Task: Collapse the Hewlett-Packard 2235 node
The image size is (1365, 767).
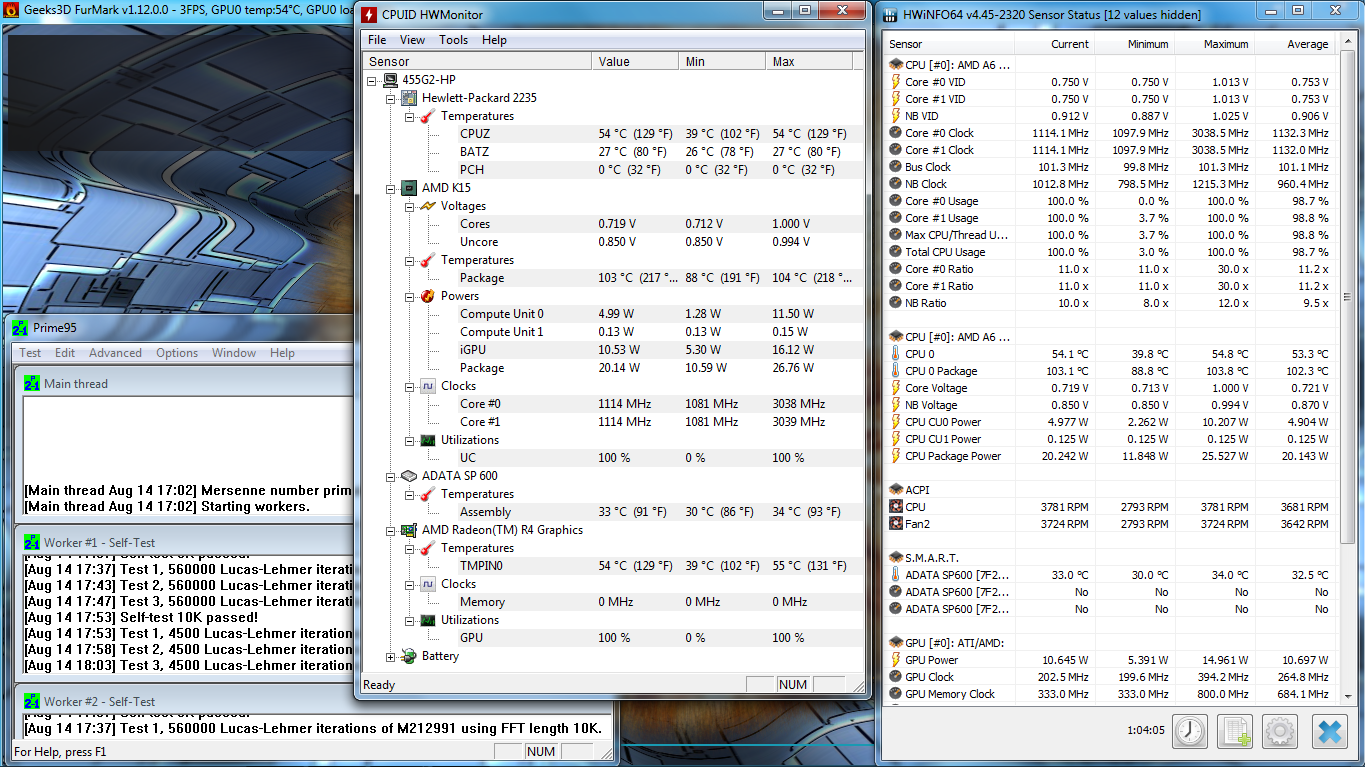Action: click(x=391, y=98)
